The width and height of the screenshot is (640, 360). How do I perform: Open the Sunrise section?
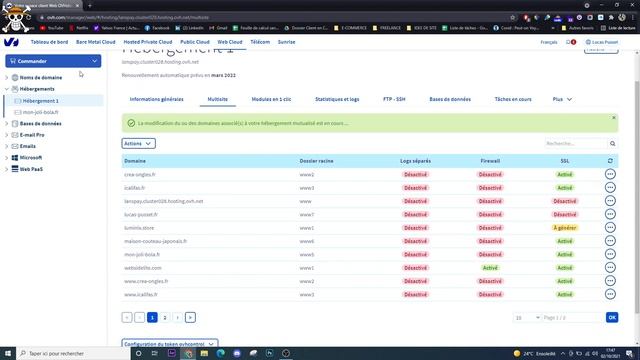click(286, 42)
